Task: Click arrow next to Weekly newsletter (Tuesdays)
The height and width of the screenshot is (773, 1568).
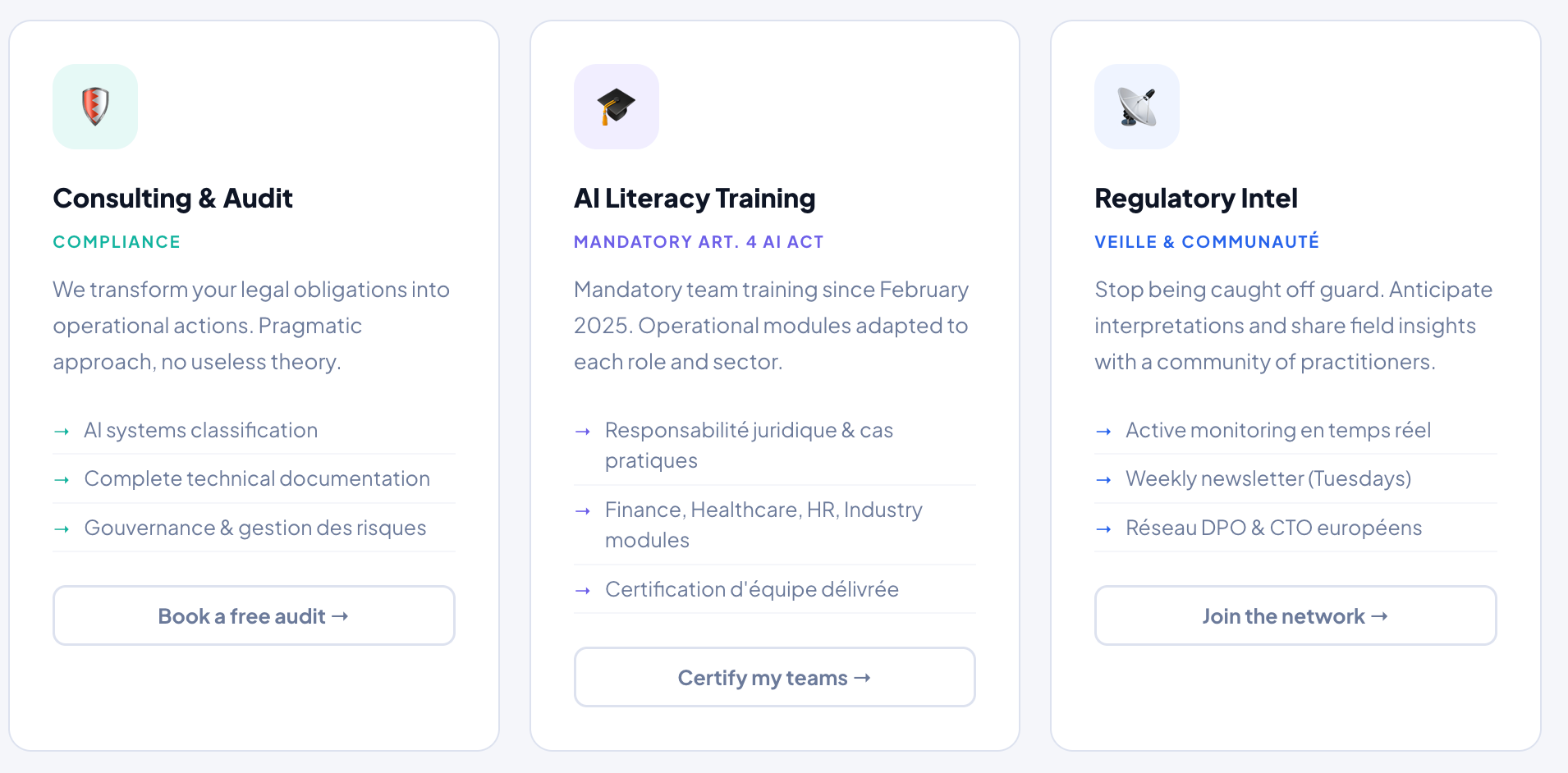Action: (x=1103, y=480)
